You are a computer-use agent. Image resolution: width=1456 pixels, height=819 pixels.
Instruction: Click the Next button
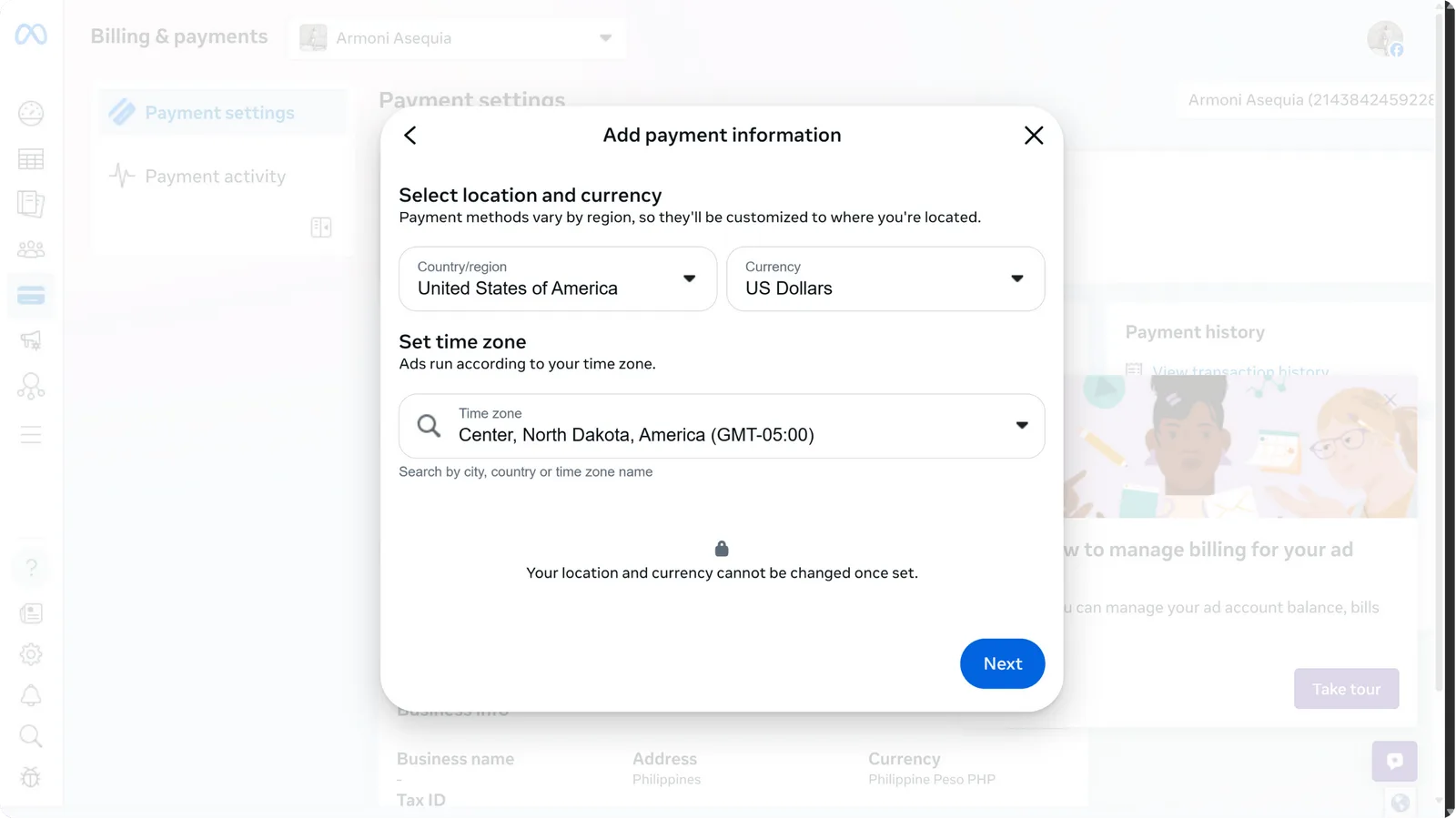tap(1002, 663)
